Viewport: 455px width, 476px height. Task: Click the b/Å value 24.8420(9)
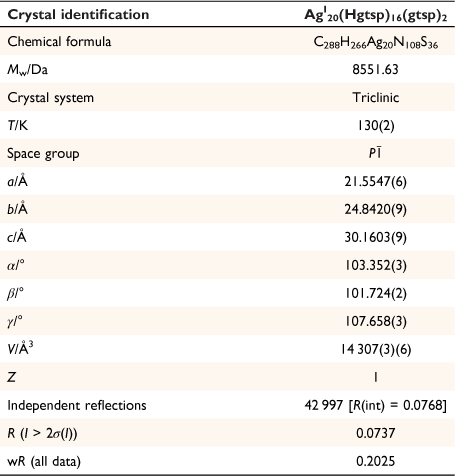click(x=375, y=209)
